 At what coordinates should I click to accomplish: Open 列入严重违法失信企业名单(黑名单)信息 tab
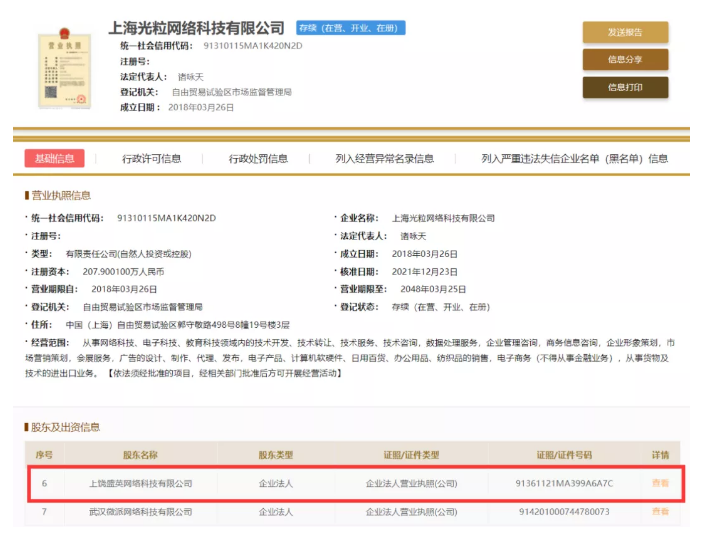[x=575, y=158]
